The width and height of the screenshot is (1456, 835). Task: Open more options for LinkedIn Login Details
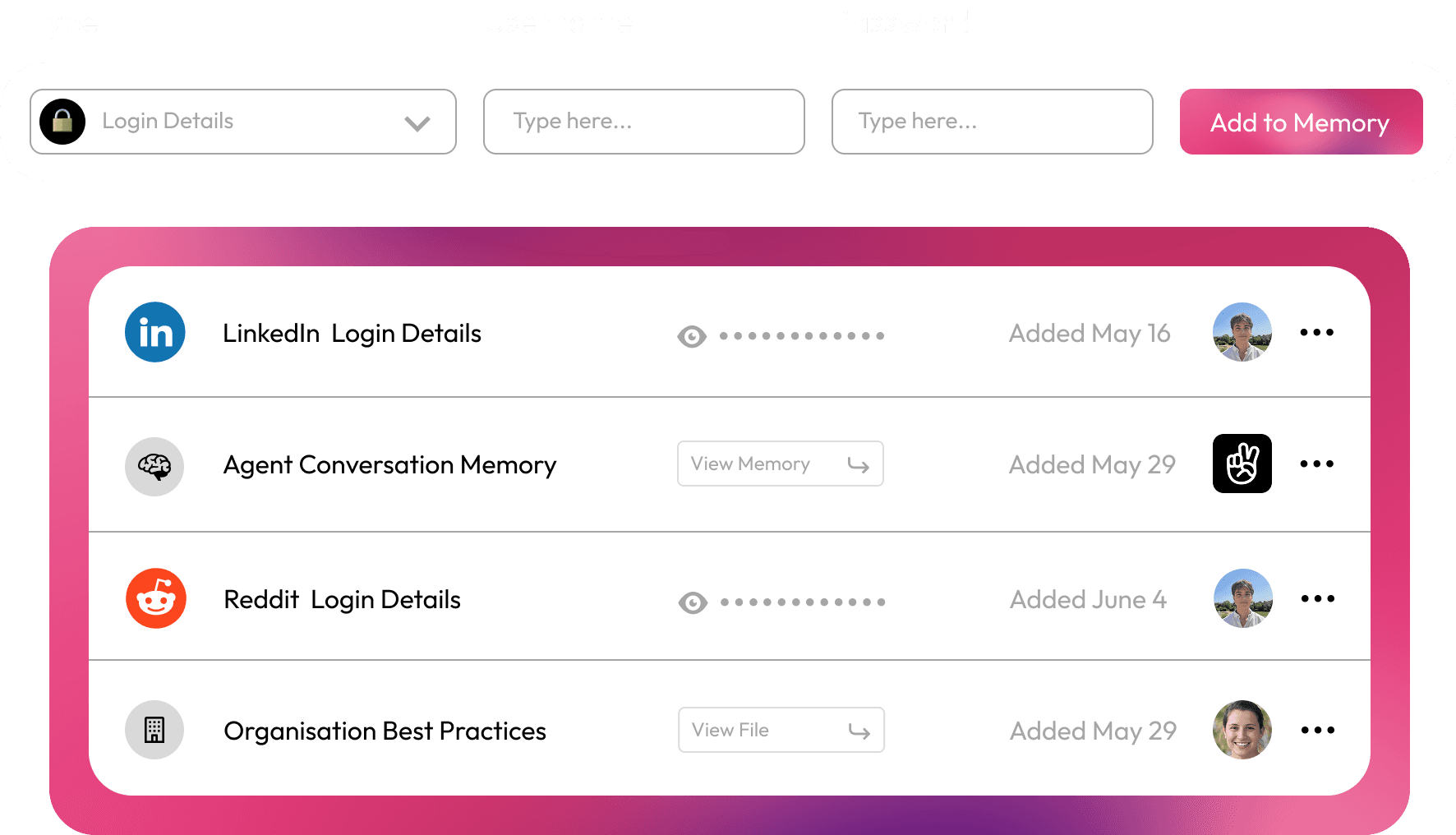[x=1316, y=333]
